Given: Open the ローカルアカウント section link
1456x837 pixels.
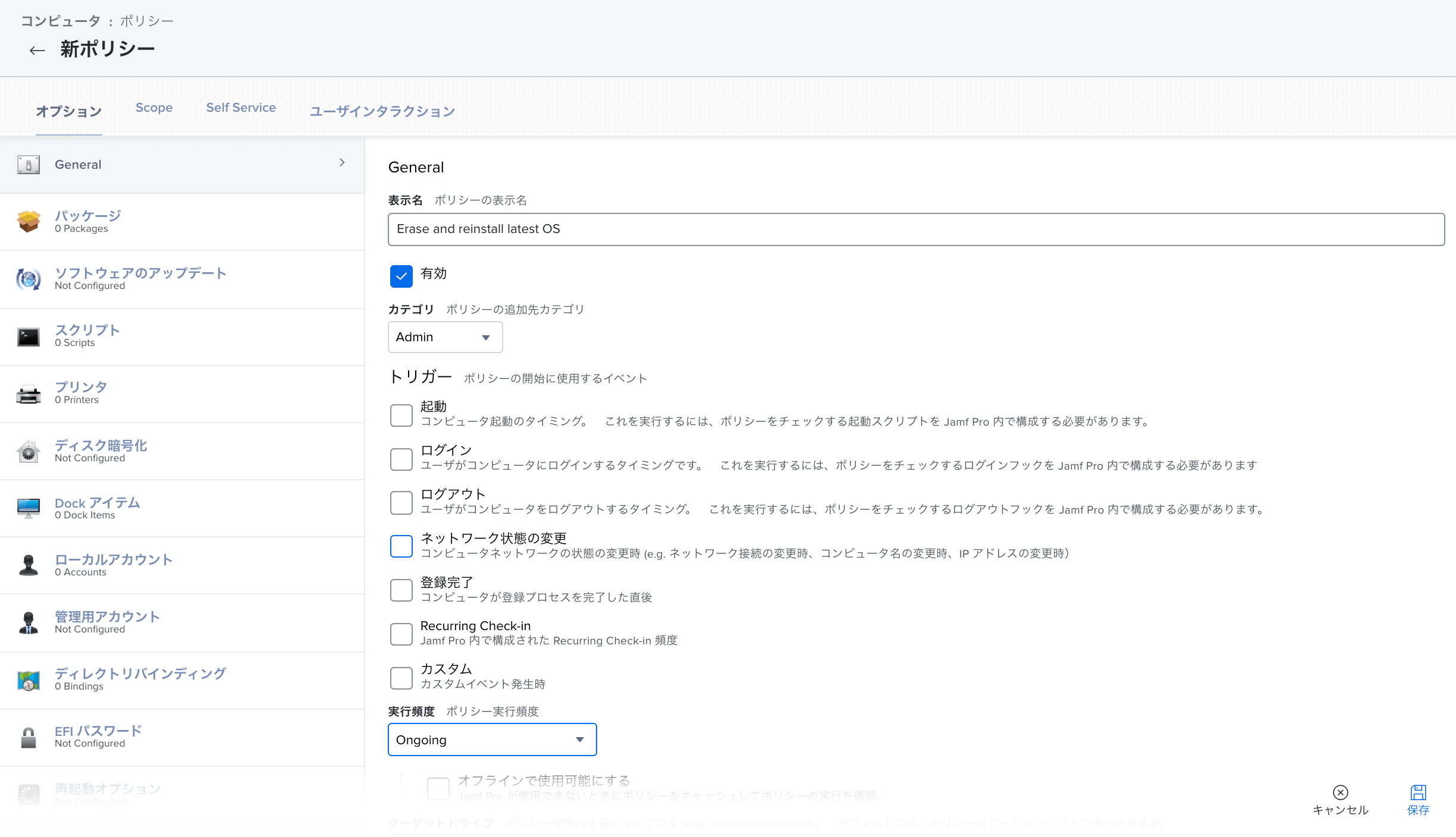Looking at the screenshot, I should 114,559.
